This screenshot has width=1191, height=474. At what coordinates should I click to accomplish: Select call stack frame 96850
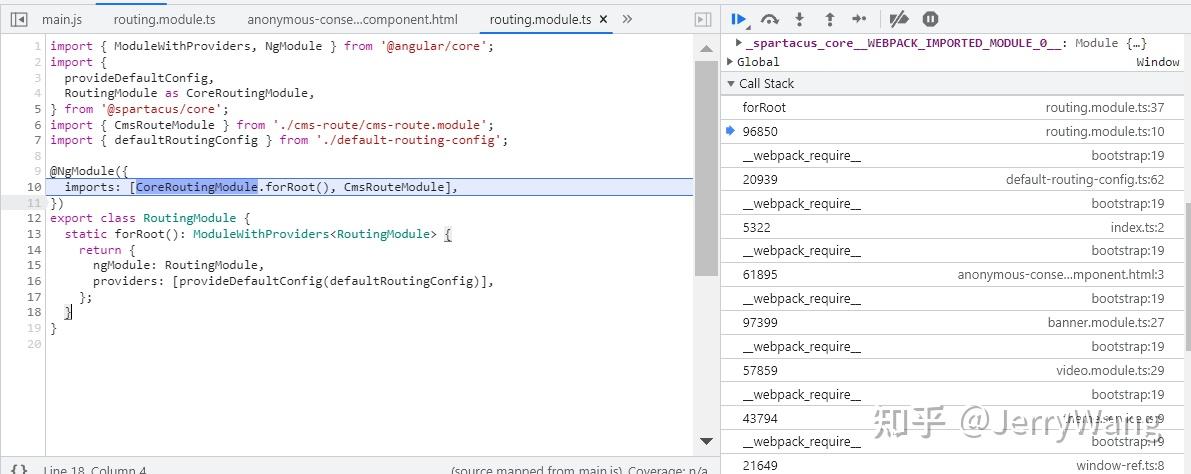952,131
